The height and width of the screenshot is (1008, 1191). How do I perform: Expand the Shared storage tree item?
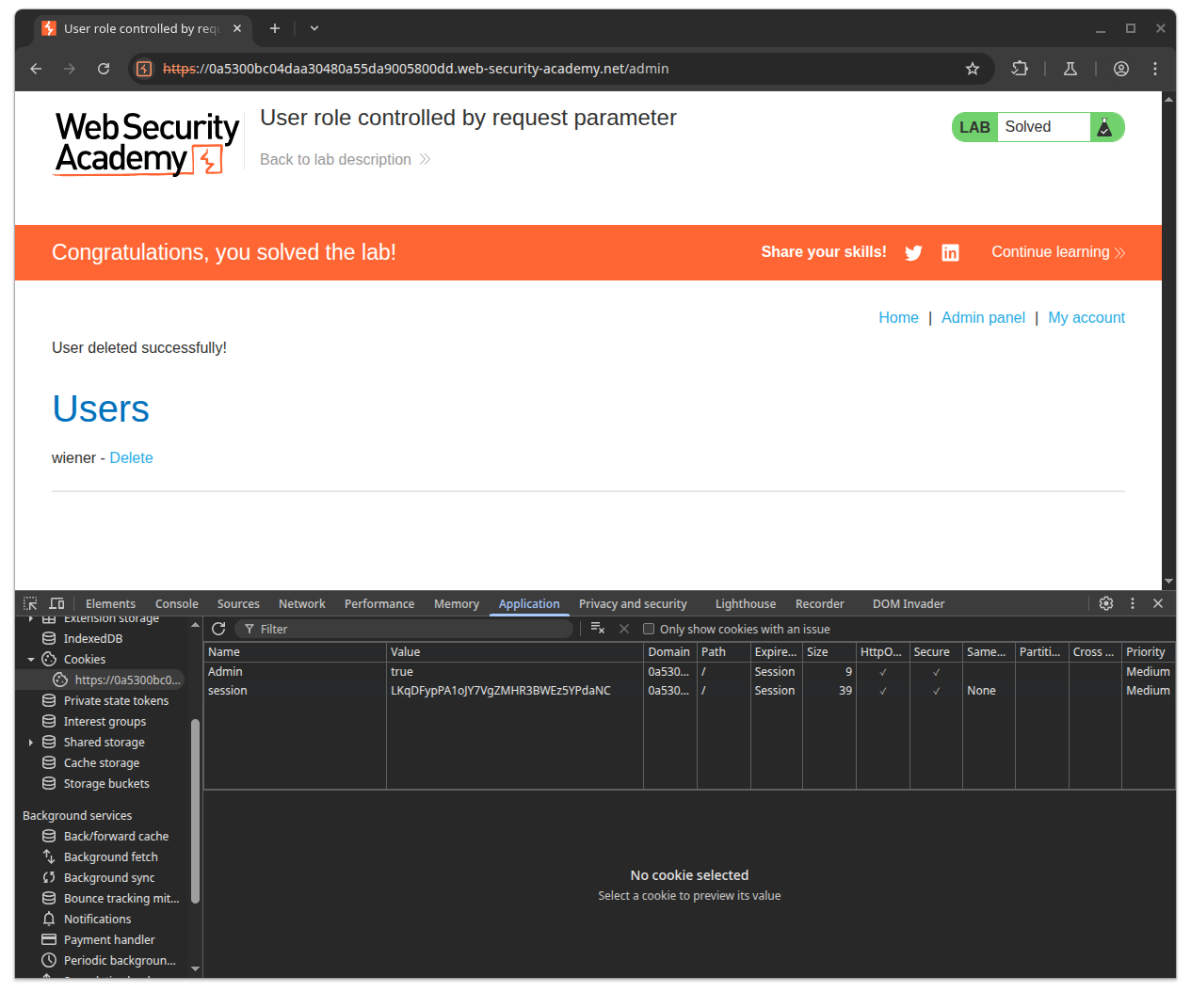pyautogui.click(x=31, y=743)
